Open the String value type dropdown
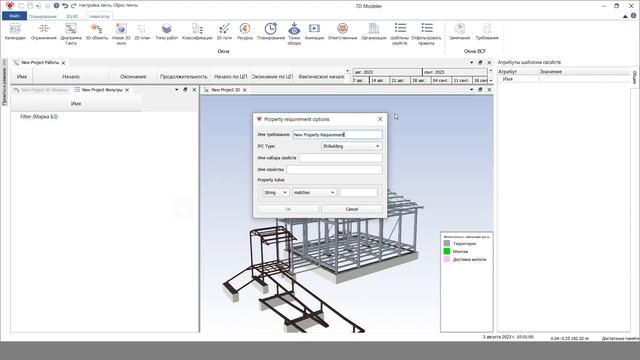 [x=276, y=192]
